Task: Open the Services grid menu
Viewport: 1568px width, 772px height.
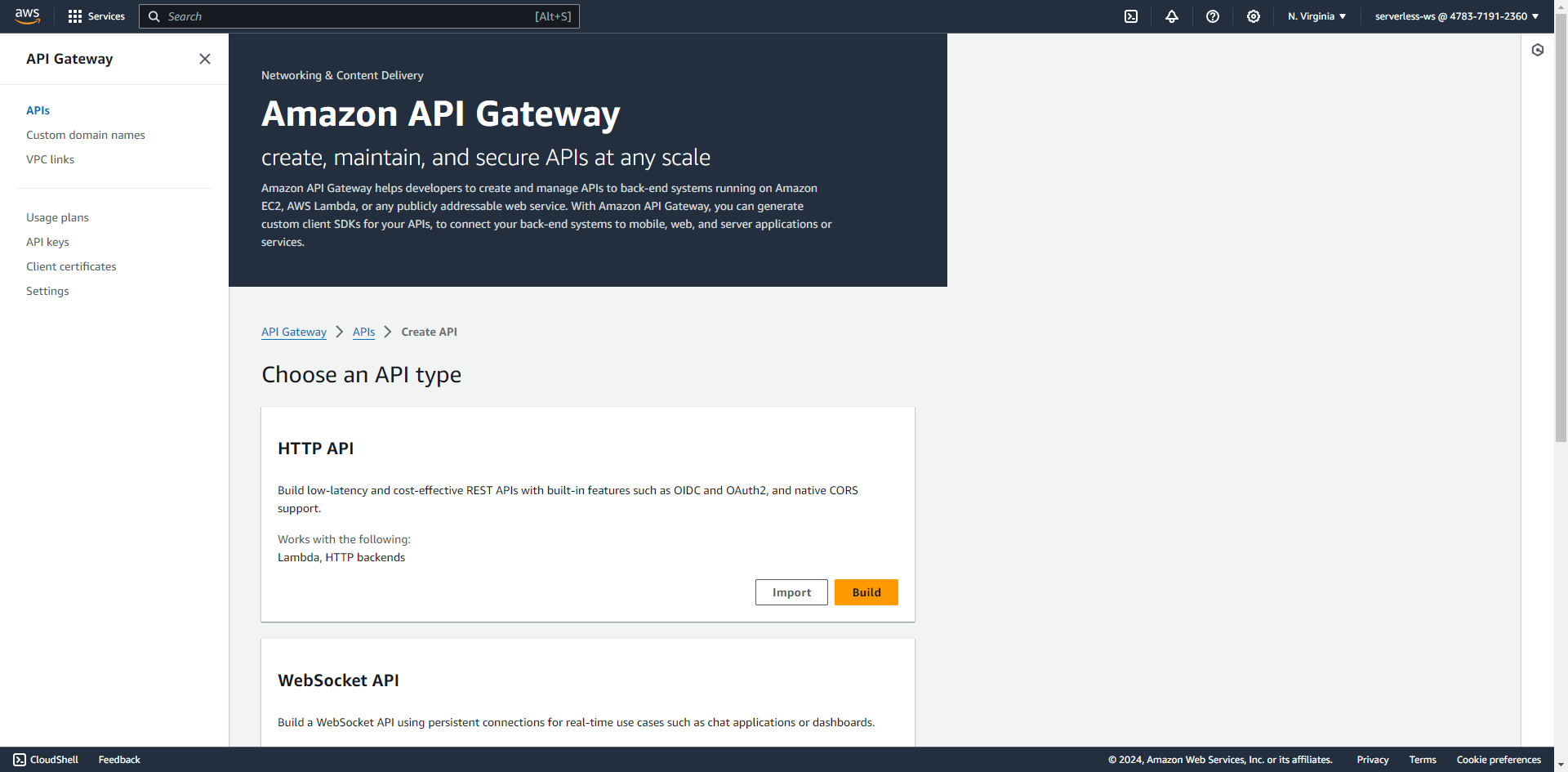Action: pyautogui.click(x=96, y=16)
